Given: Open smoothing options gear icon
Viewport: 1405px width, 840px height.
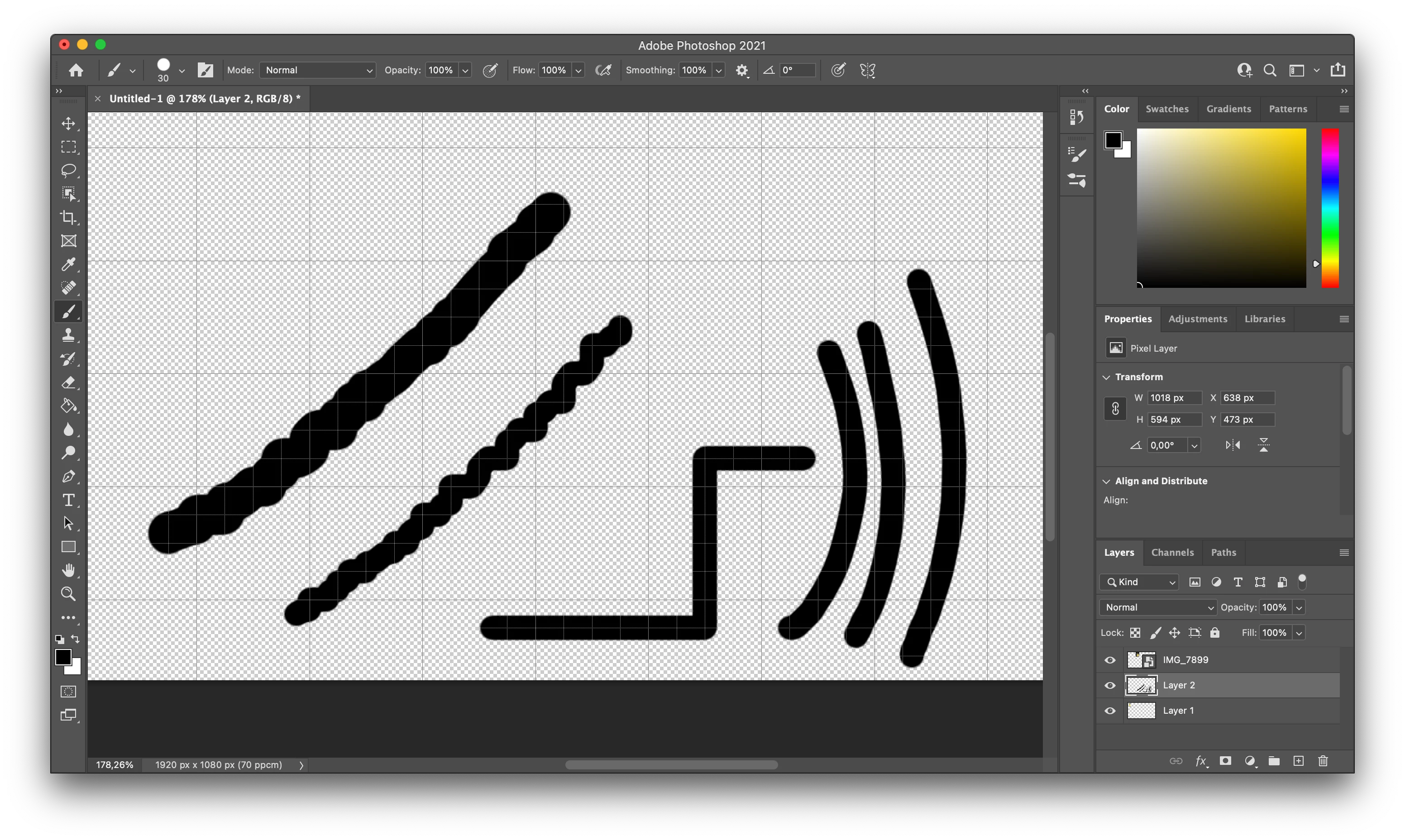Looking at the screenshot, I should click(741, 70).
